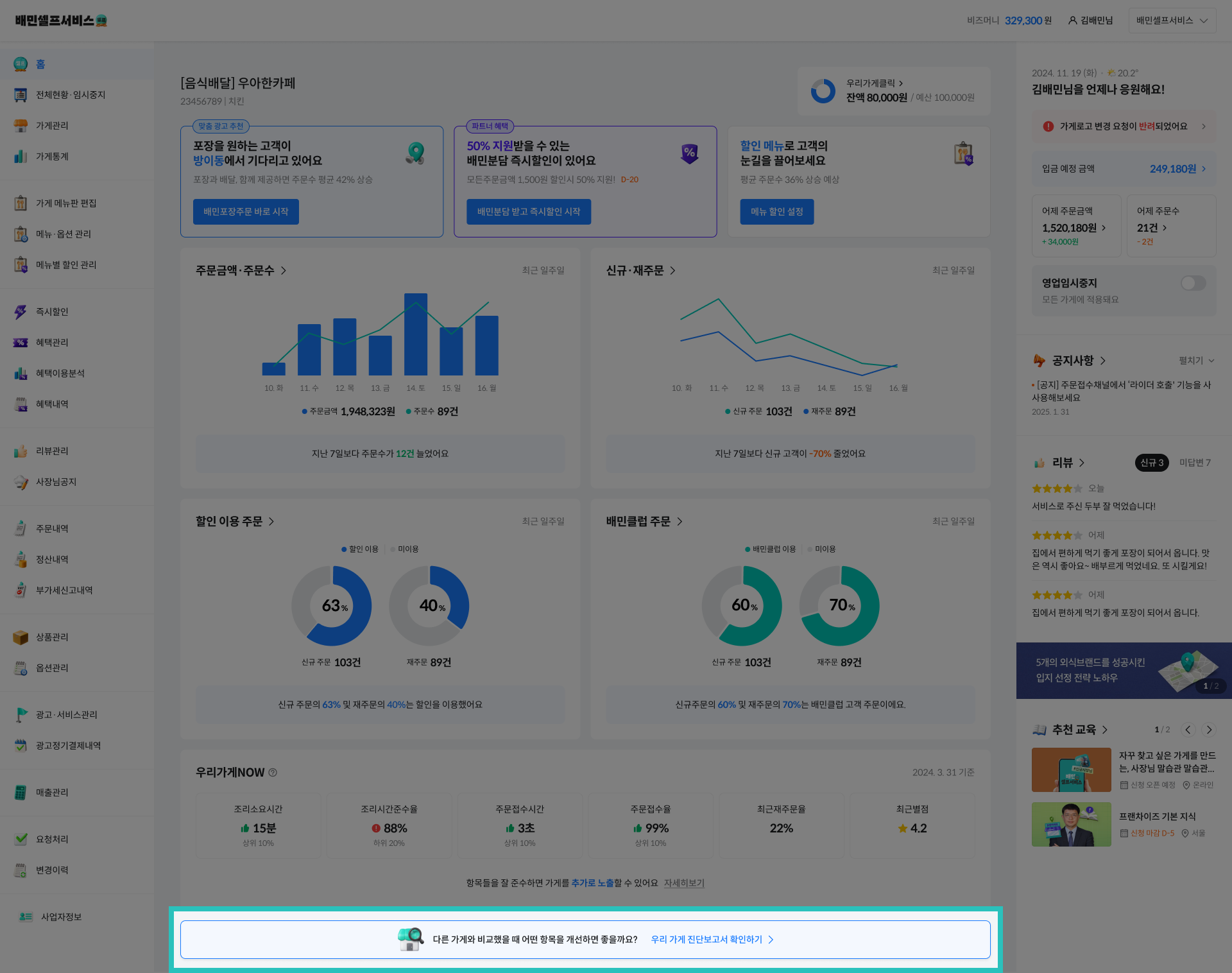Select the 옵션관리 icon
The image size is (1232, 973).
(21, 668)
